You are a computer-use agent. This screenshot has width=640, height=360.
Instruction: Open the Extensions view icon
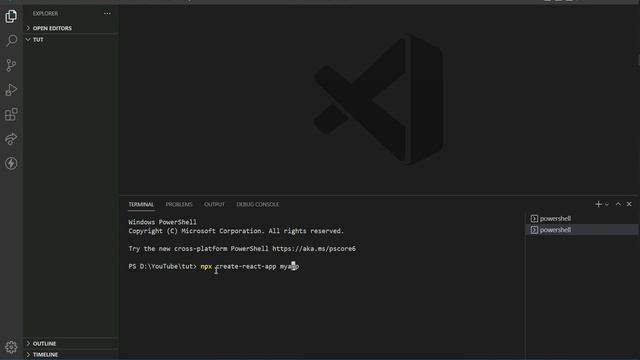[x=11, y=114]
